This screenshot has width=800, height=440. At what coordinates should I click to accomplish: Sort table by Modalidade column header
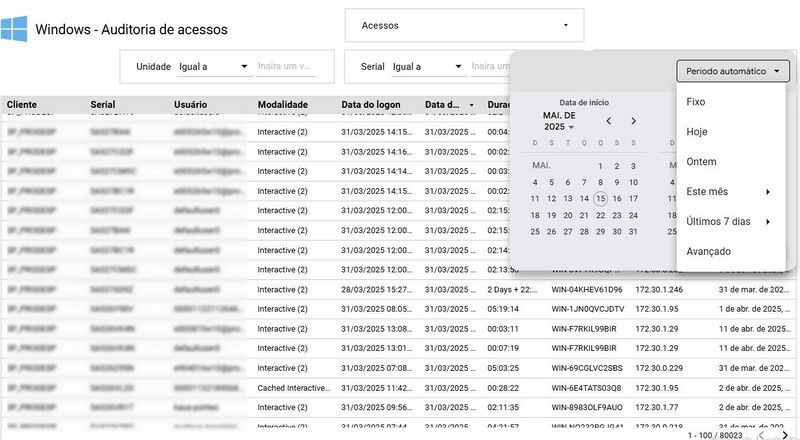coord(282,104)
